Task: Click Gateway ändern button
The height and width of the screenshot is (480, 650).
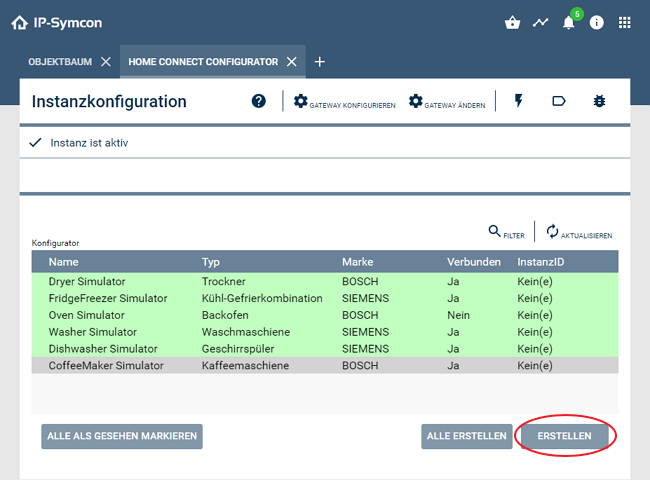Action: [448, 102]
